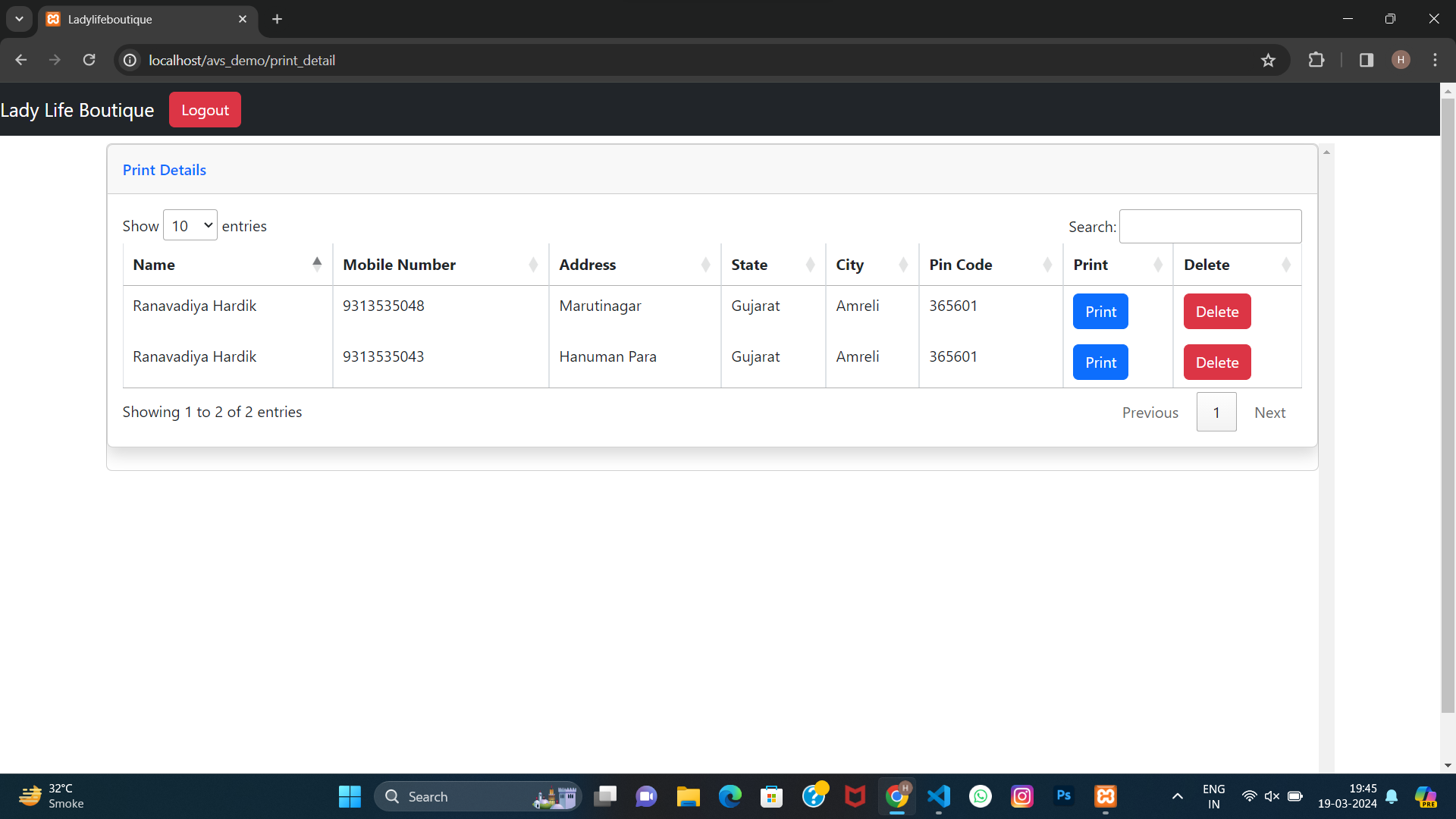Show hidden system tray icons
The image size is (1456, 819).
tap(1177, 796)
